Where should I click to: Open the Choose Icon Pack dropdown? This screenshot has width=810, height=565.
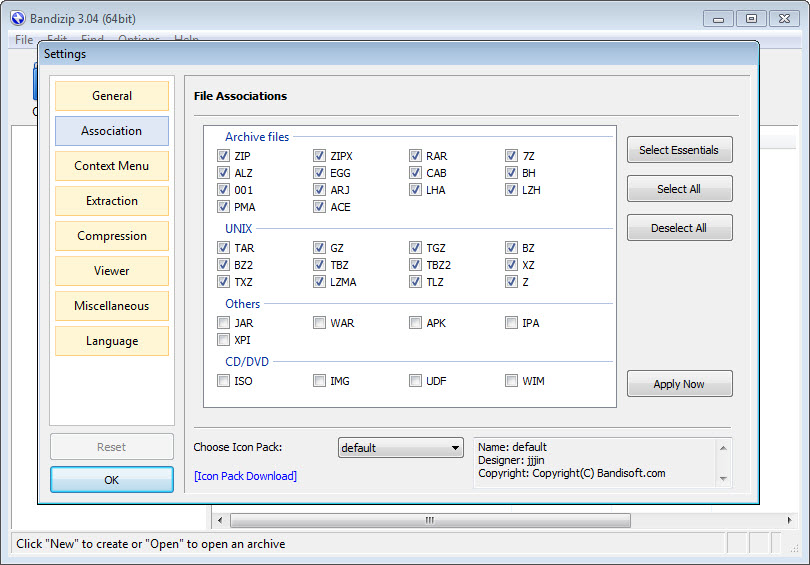click(400, 447)
